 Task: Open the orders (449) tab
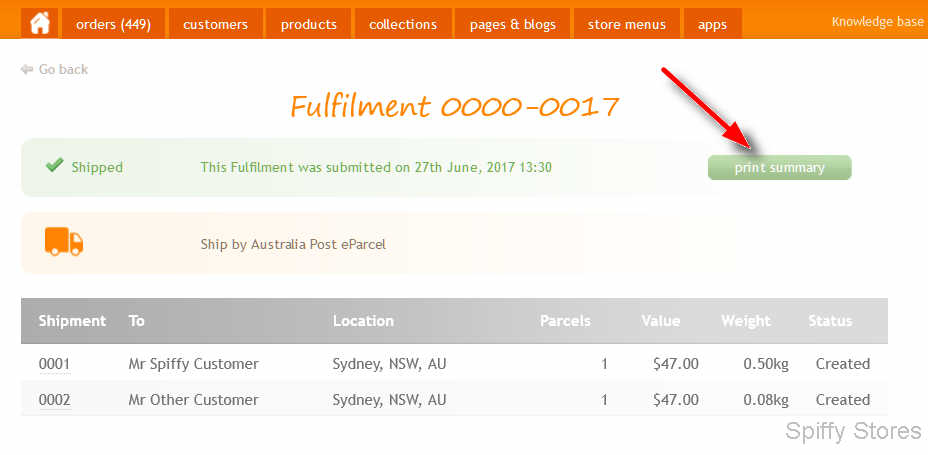tap(113, 24)
